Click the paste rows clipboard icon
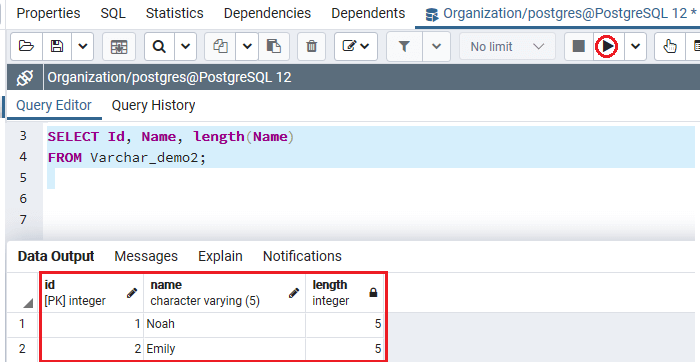Image resolution: width=700 pixels, height=362 pixels. [x=273, y=46]
